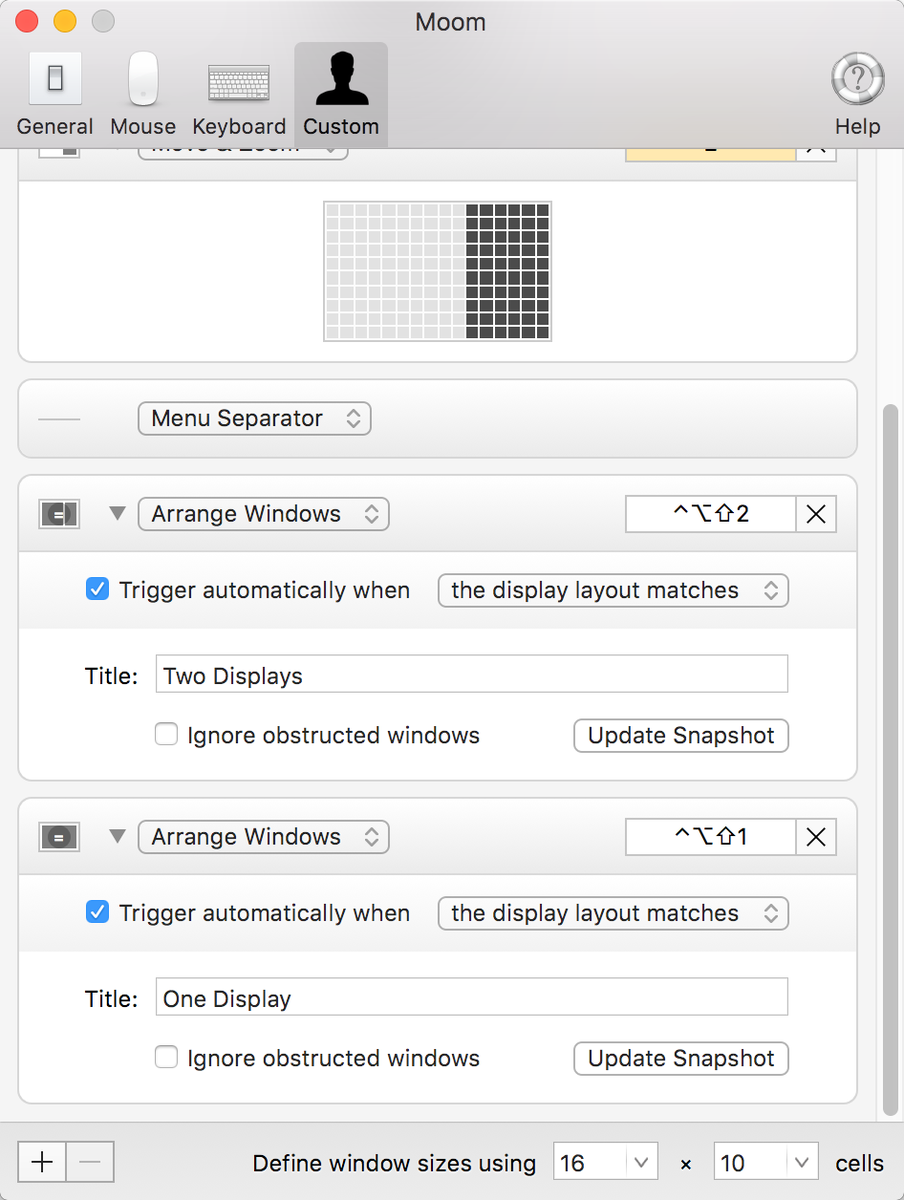Click the Move & Zoom grid preview
This screenshot has width=904, height=1200.
[437, 271]
